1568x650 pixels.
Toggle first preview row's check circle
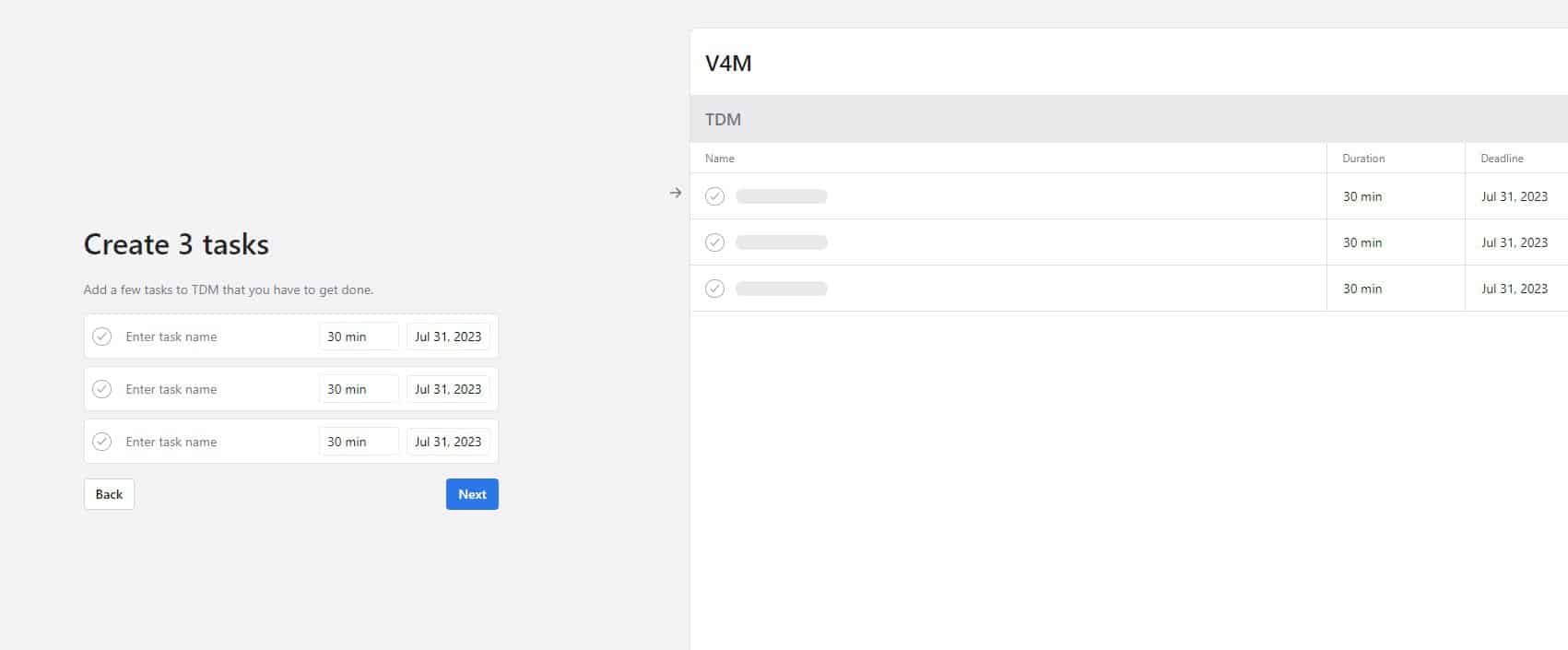tap(715, 196)
